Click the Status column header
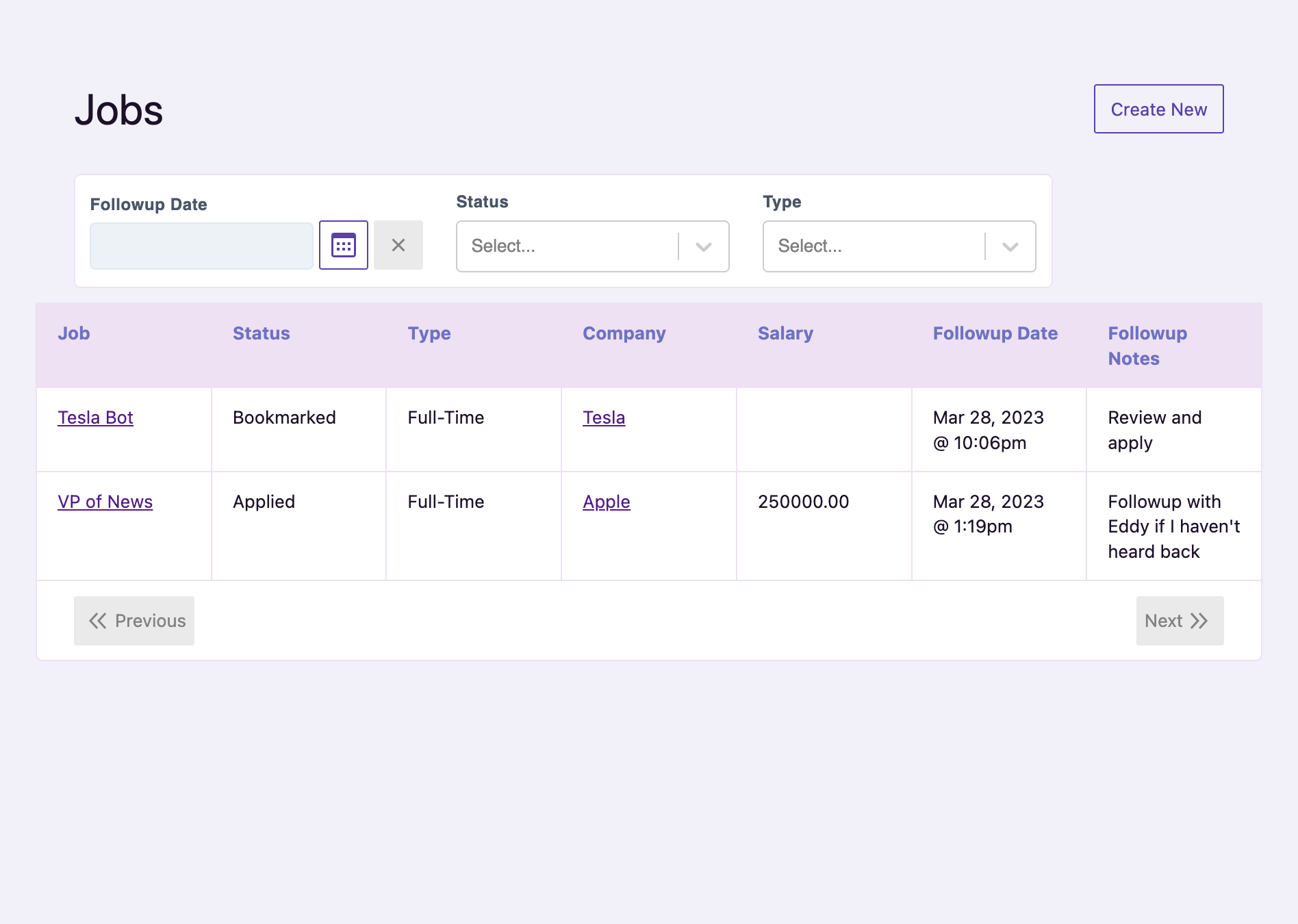This screenshot has height=924, width=1298. 261,333
